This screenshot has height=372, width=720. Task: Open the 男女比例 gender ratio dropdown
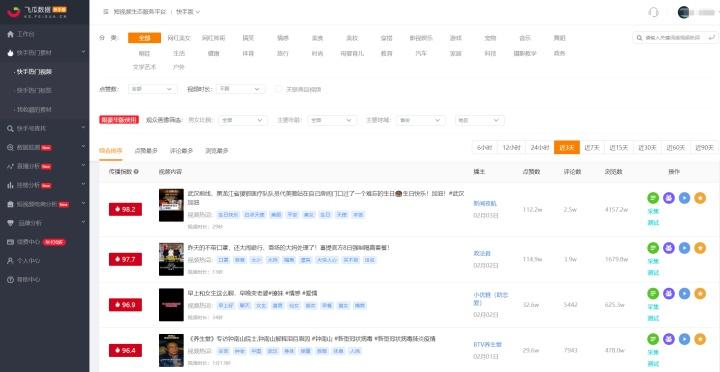point(242,120)
